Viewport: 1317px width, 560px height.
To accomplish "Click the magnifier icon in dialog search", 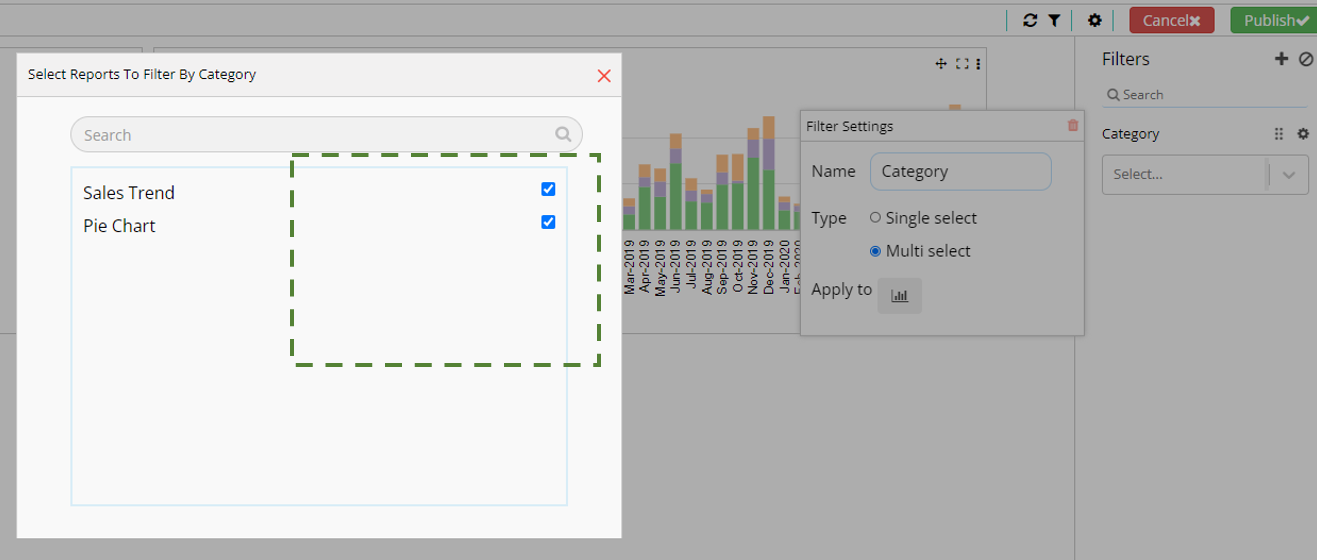I will coord(564,134).
